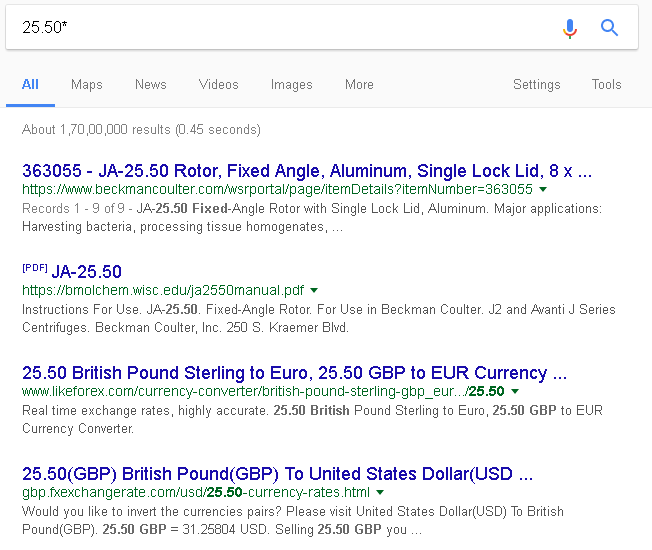The width and height of the screenshot is (652, 550).
Task: Select the All results tab
Action: click(30, 85)
